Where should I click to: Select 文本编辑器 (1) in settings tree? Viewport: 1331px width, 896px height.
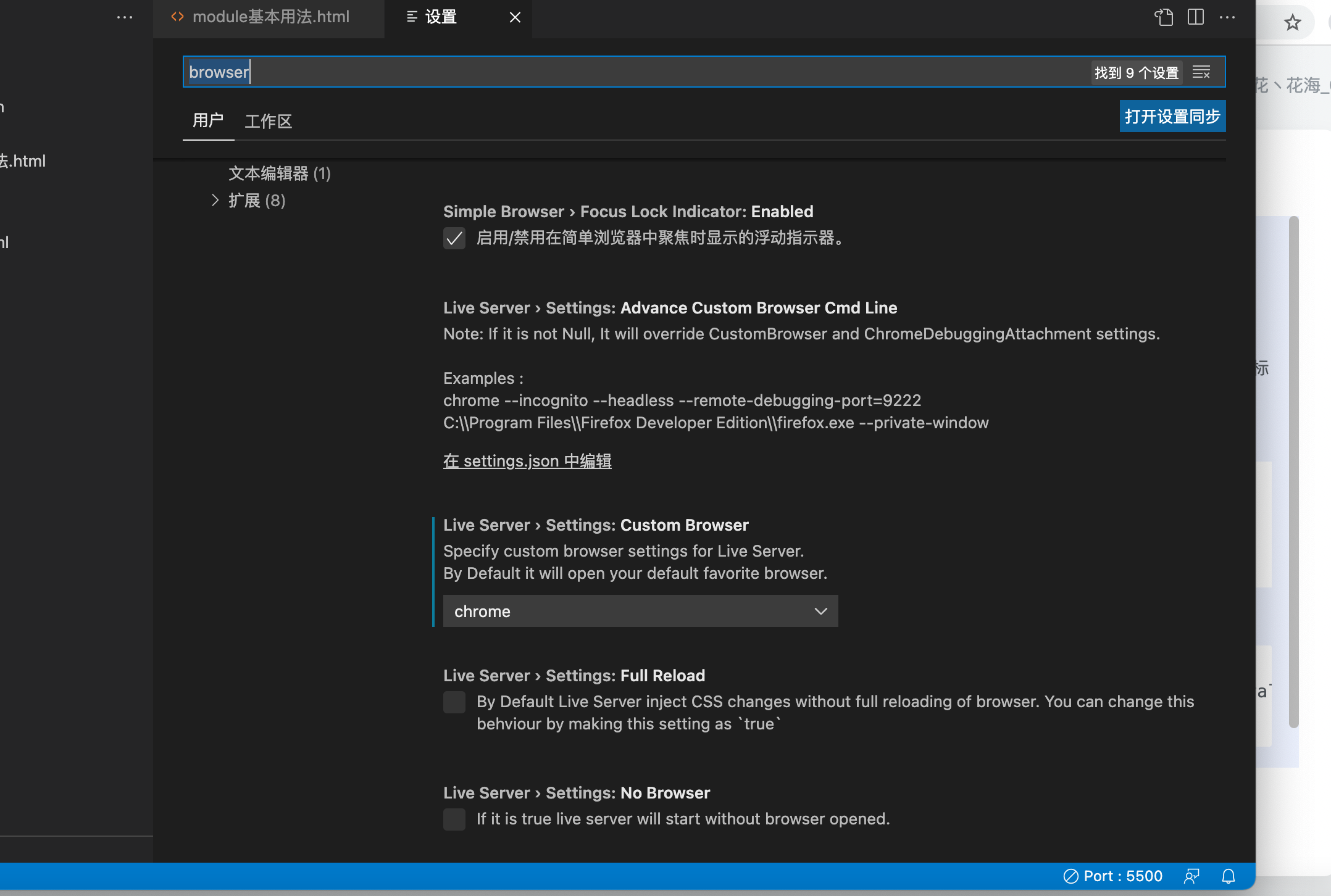click(279, 173)
